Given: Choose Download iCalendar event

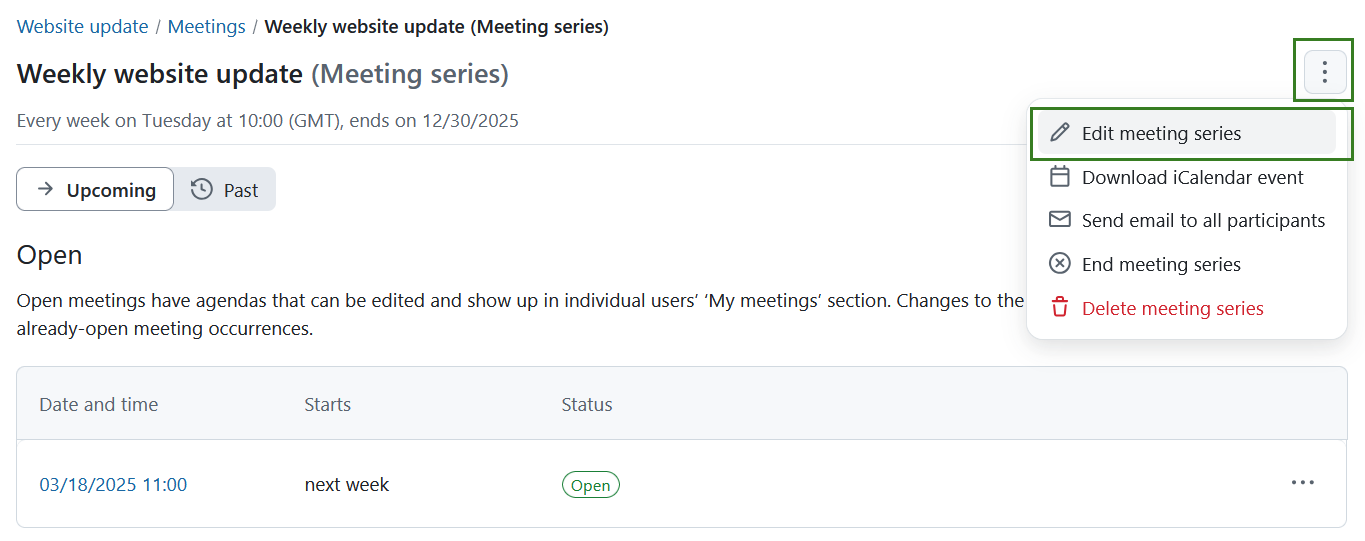Looking at the screenshot, I should pyautogui.click(x=1192, y=178).
